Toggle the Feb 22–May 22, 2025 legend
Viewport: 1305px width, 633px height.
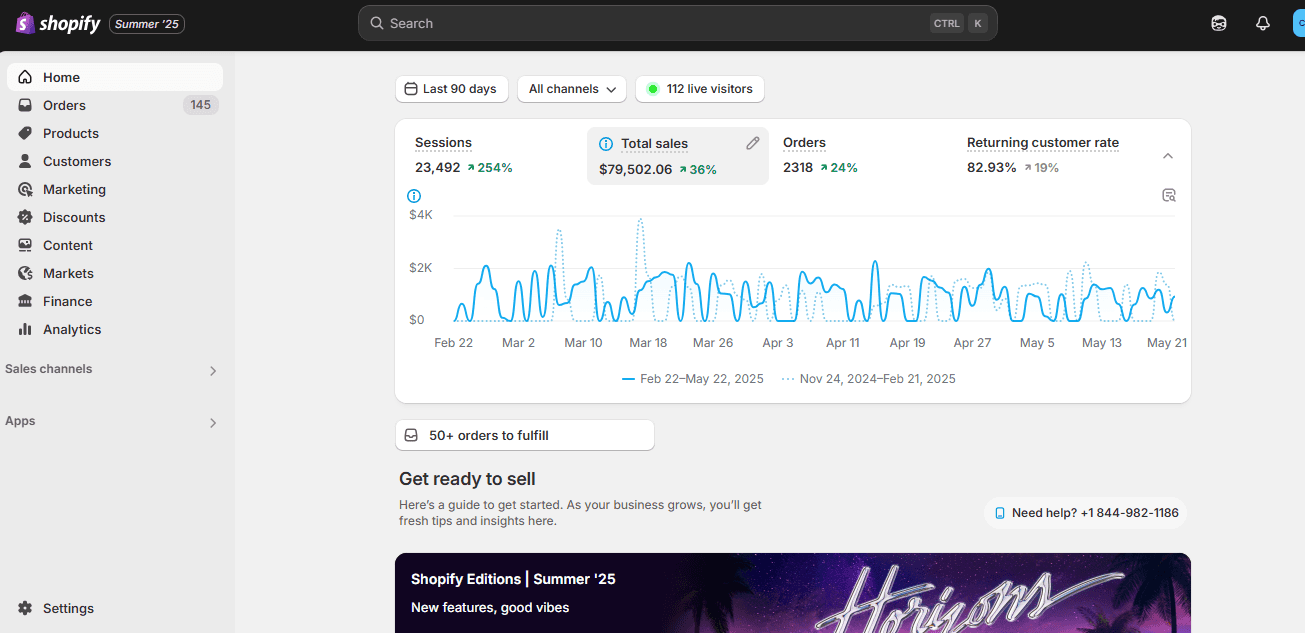(x=693, y=379)
